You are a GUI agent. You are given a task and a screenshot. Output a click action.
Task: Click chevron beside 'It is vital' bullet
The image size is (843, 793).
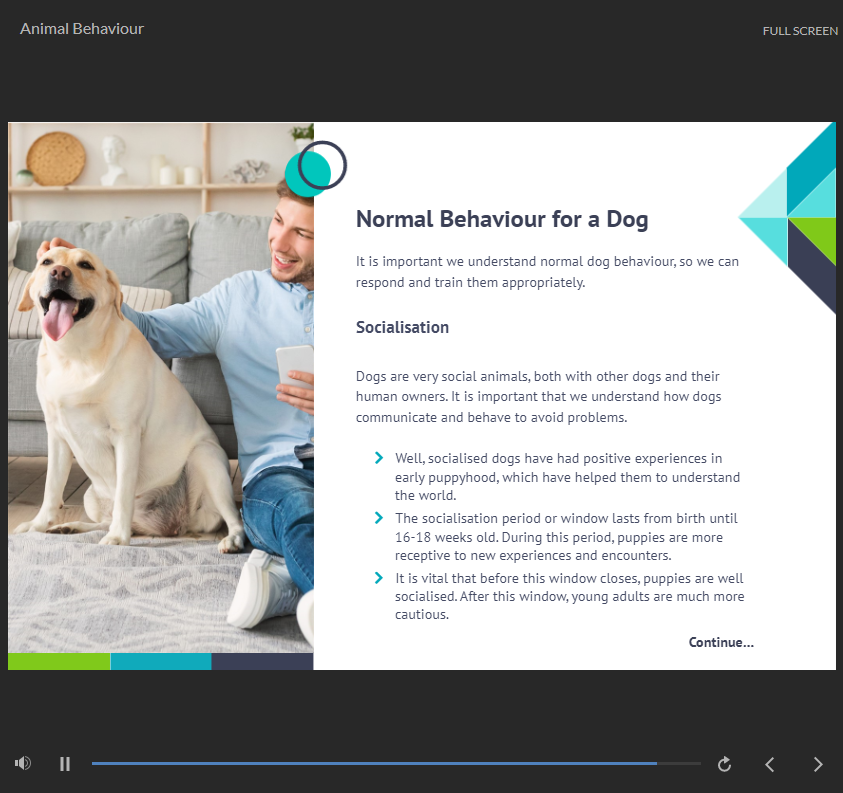tap(379, 578)
